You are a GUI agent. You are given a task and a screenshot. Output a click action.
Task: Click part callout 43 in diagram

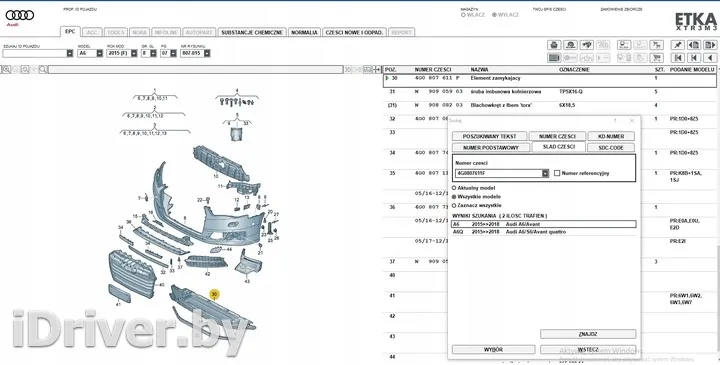click(247, 281)
